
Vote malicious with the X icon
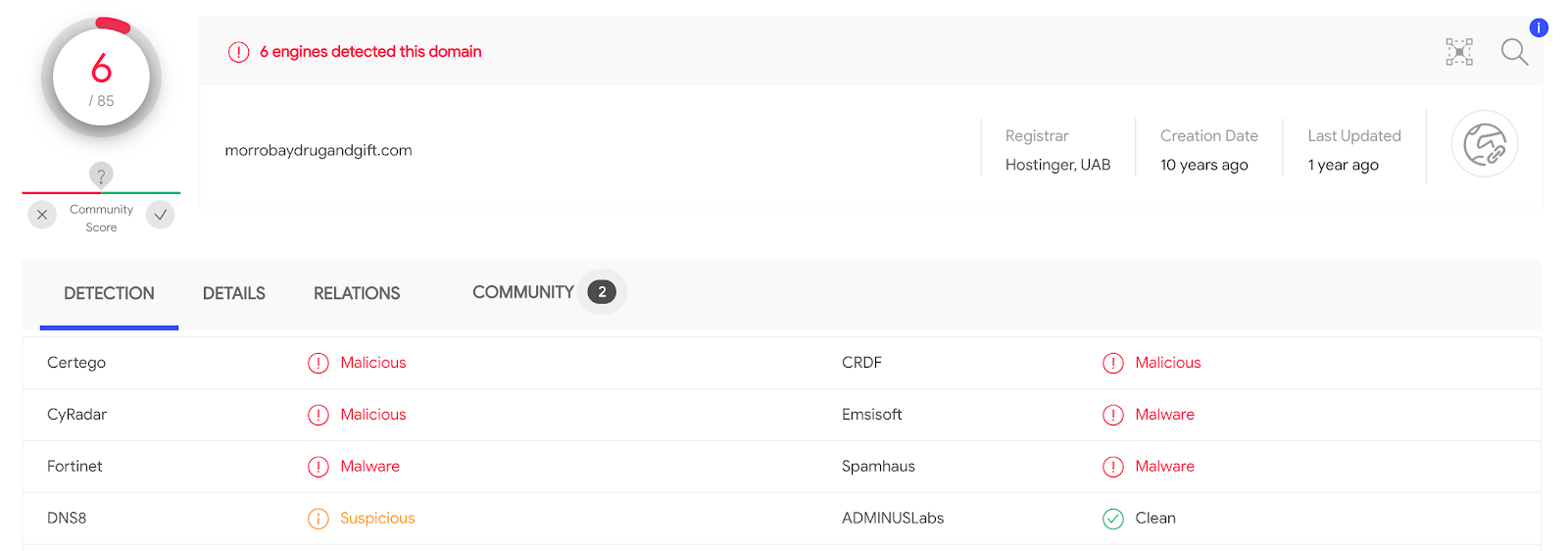(42, 215)
